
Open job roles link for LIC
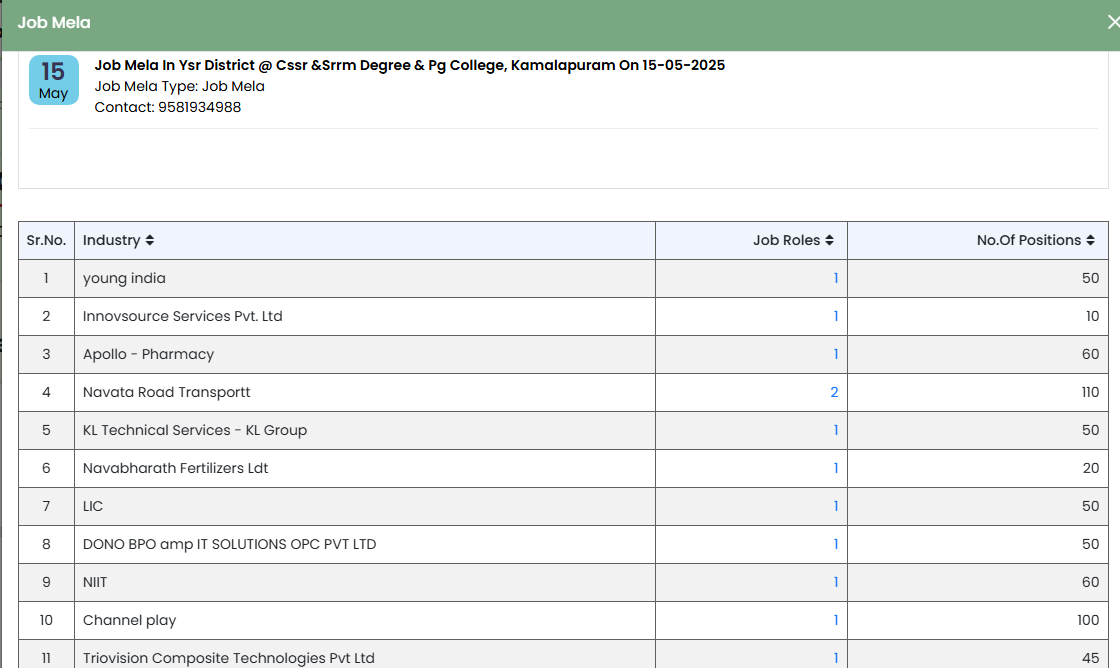(836, 506)
